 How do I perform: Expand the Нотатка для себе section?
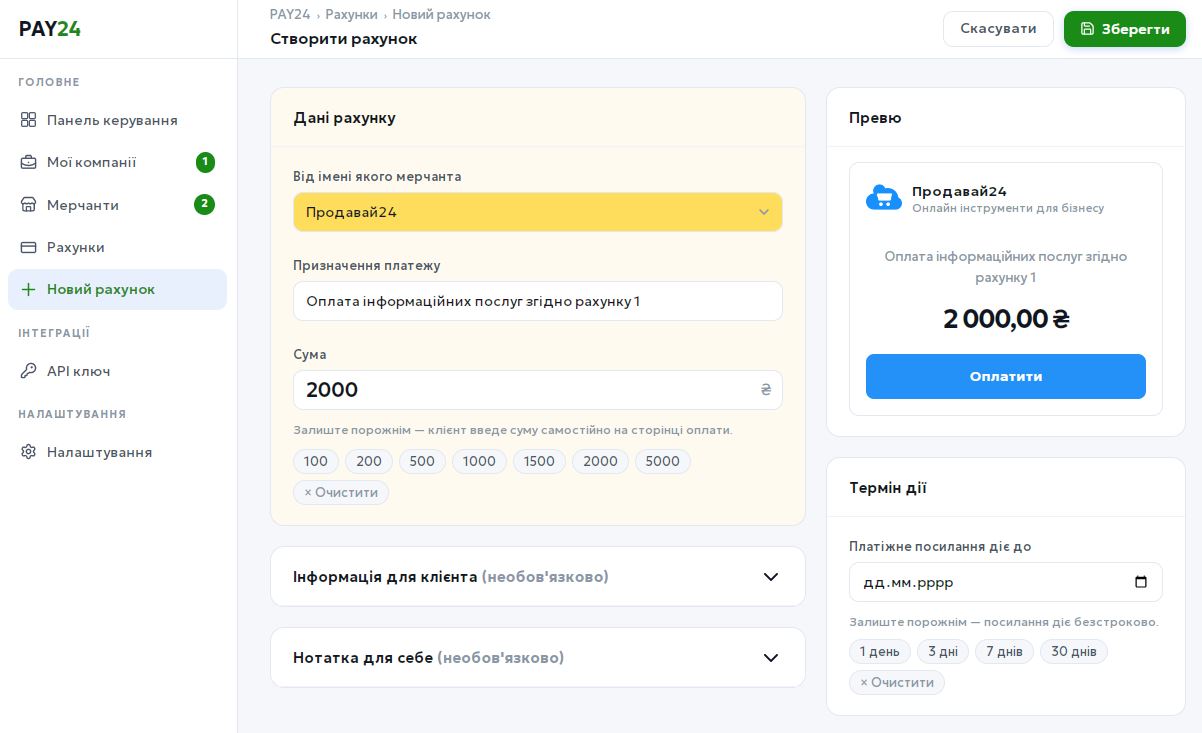pyautogui.click(x=537, y=658)
